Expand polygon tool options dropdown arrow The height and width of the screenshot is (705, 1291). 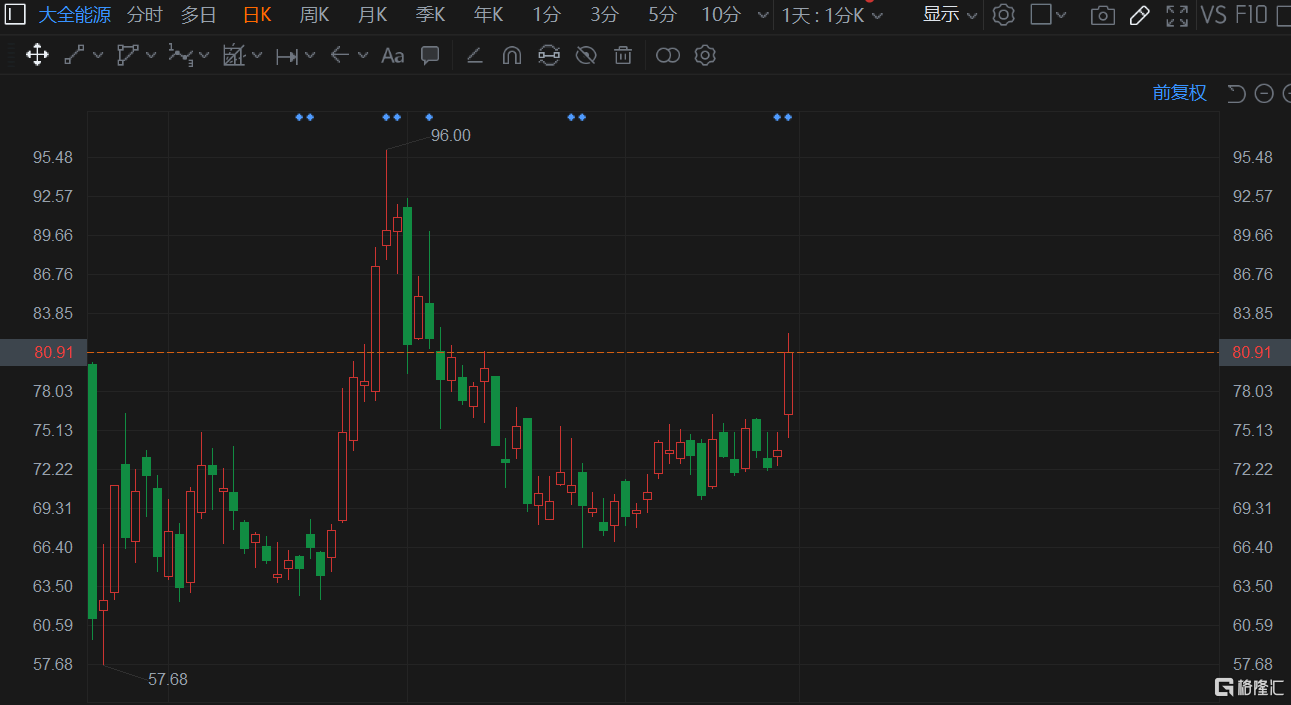151,56
